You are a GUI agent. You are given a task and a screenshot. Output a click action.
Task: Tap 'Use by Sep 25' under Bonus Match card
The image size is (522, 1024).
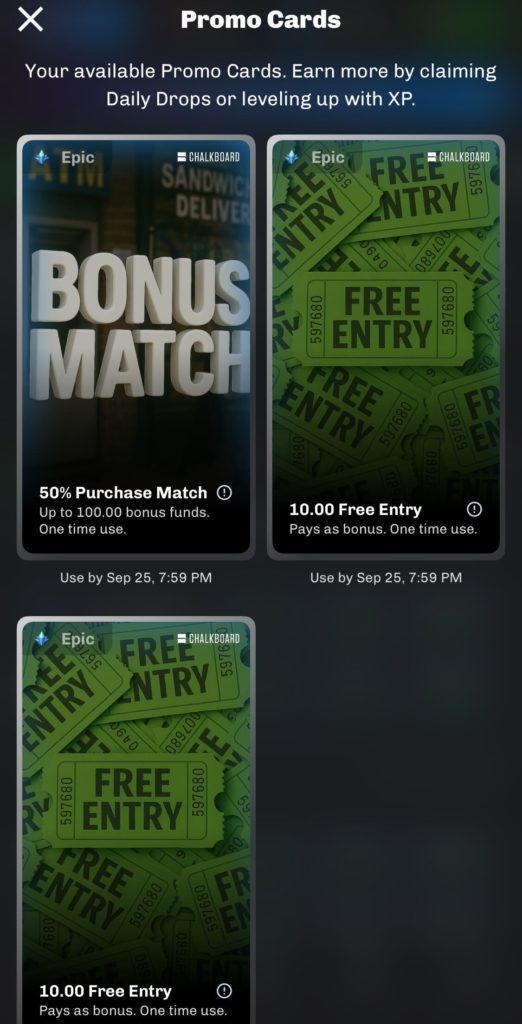(136, 577)
